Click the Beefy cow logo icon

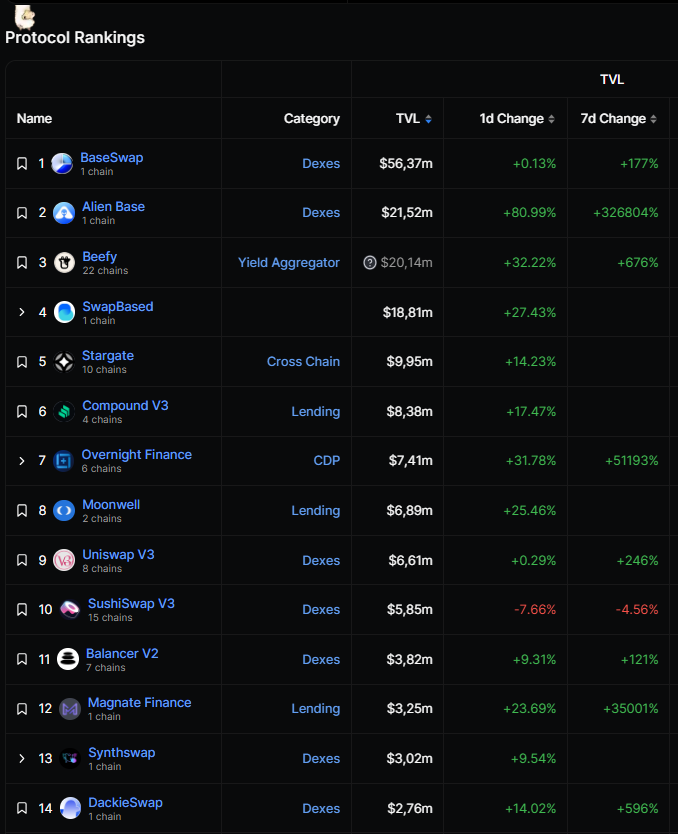(64, 263)
